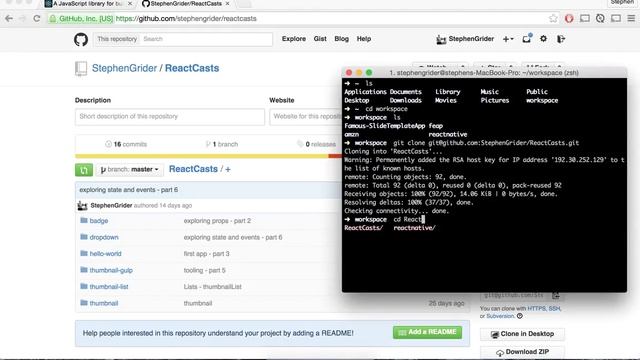Image resolution: width=640 pixels, height=360 pixels.
Task: Go back with browser back arrow
Action: pos(9,18)
